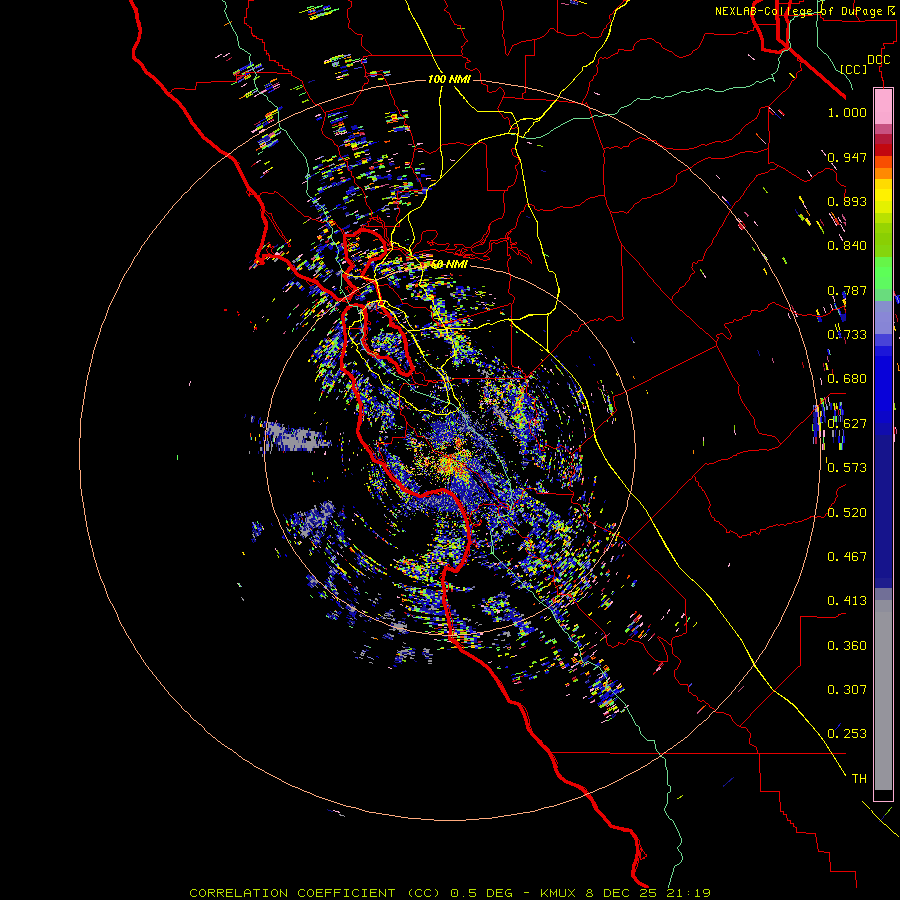Click the 0.573 legend value
Screen dimensions: 900x900
pyautogui.click(x=847, y=468)
